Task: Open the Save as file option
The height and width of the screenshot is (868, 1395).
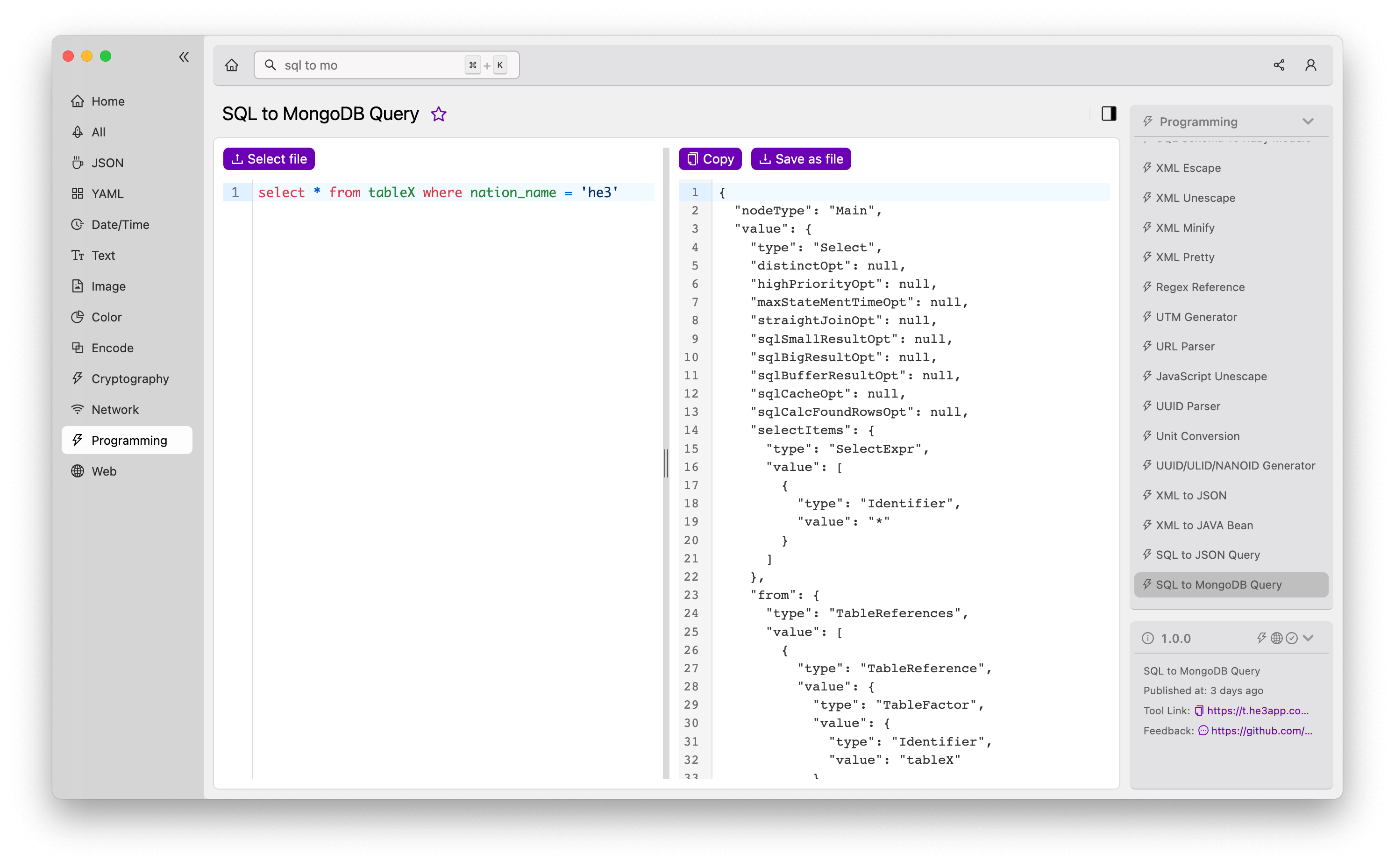Action: pyautogui.click(x=799, y=158)
